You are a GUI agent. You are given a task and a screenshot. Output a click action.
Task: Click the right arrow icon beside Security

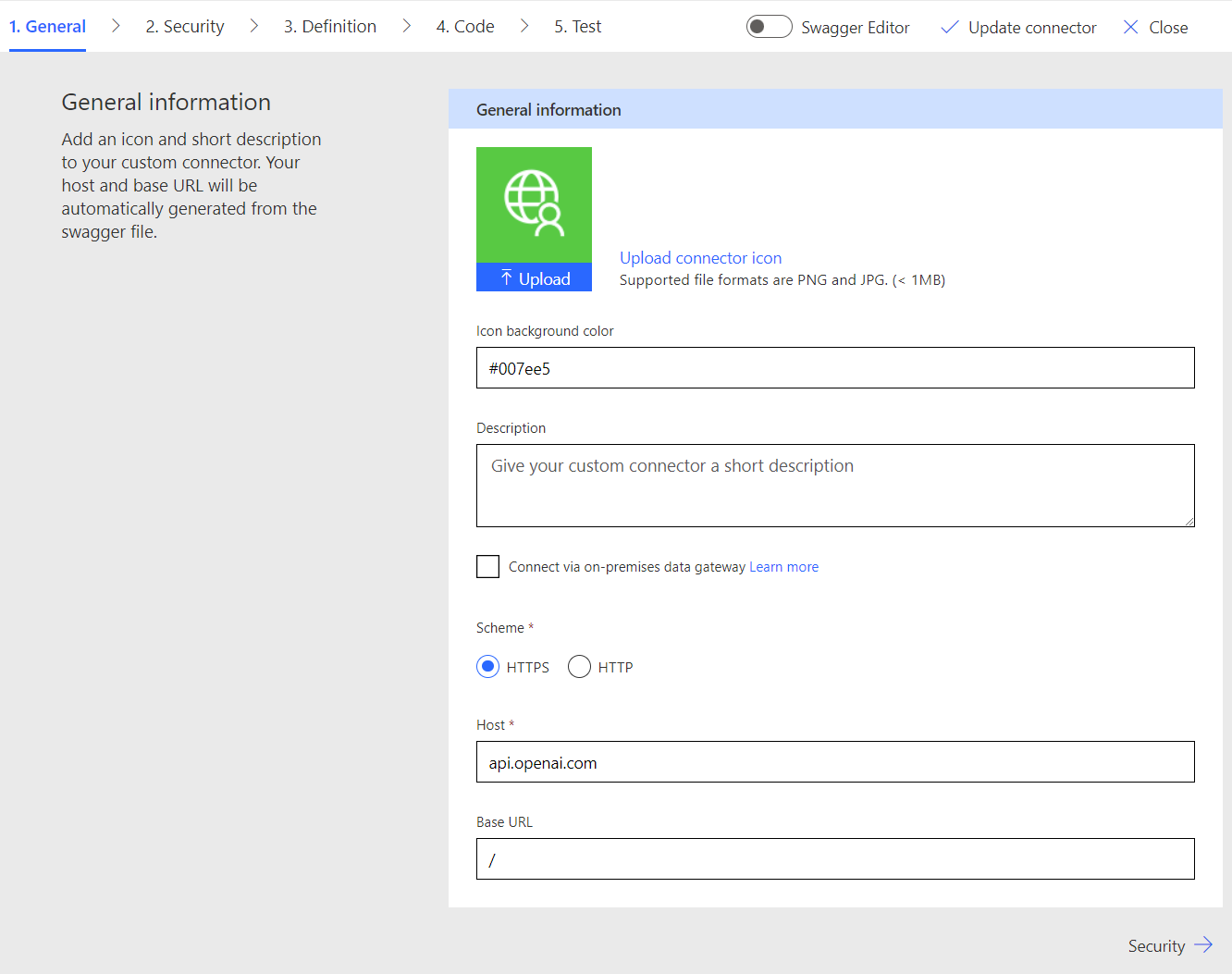pos(1203,944)
